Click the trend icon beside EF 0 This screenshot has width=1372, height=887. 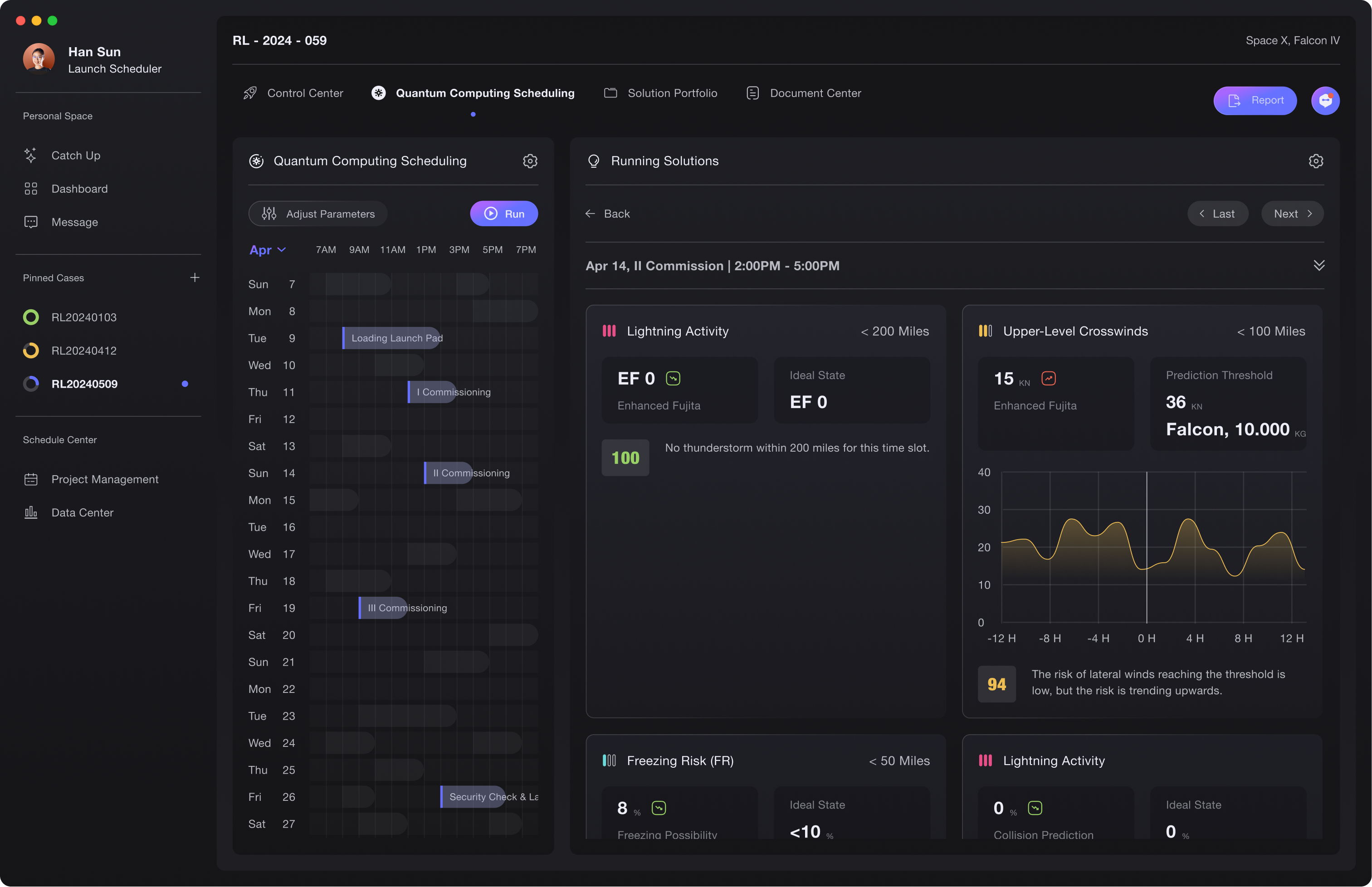673,378
